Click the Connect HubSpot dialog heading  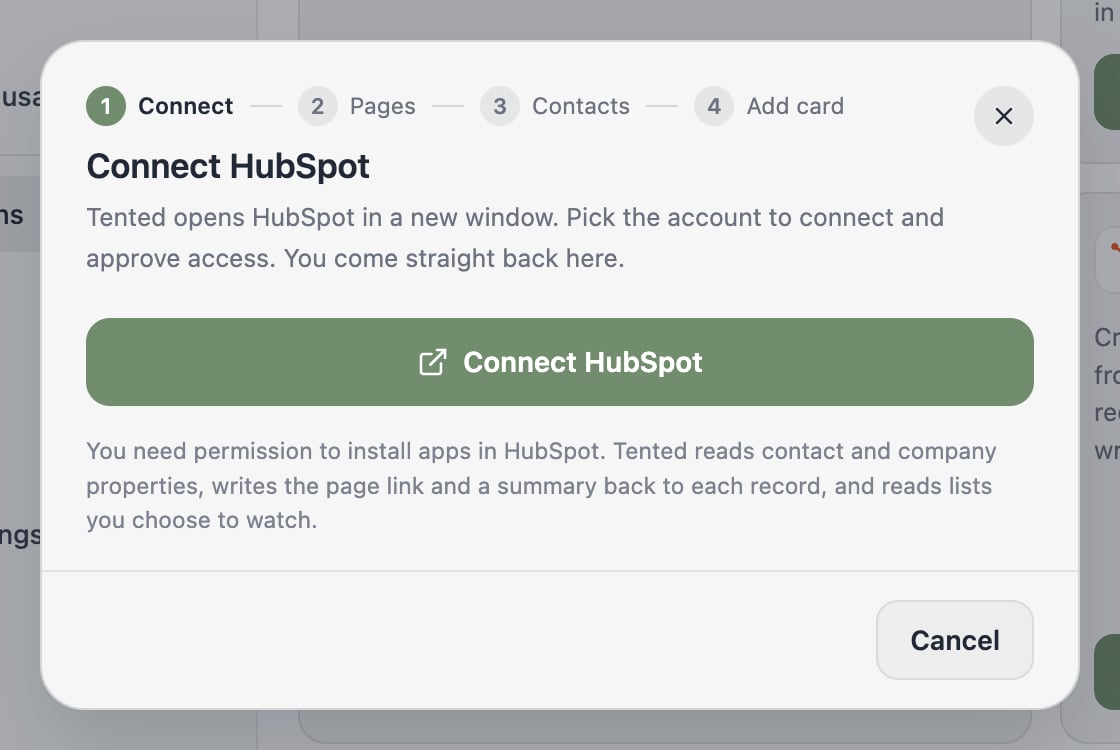tap(228, 166)
